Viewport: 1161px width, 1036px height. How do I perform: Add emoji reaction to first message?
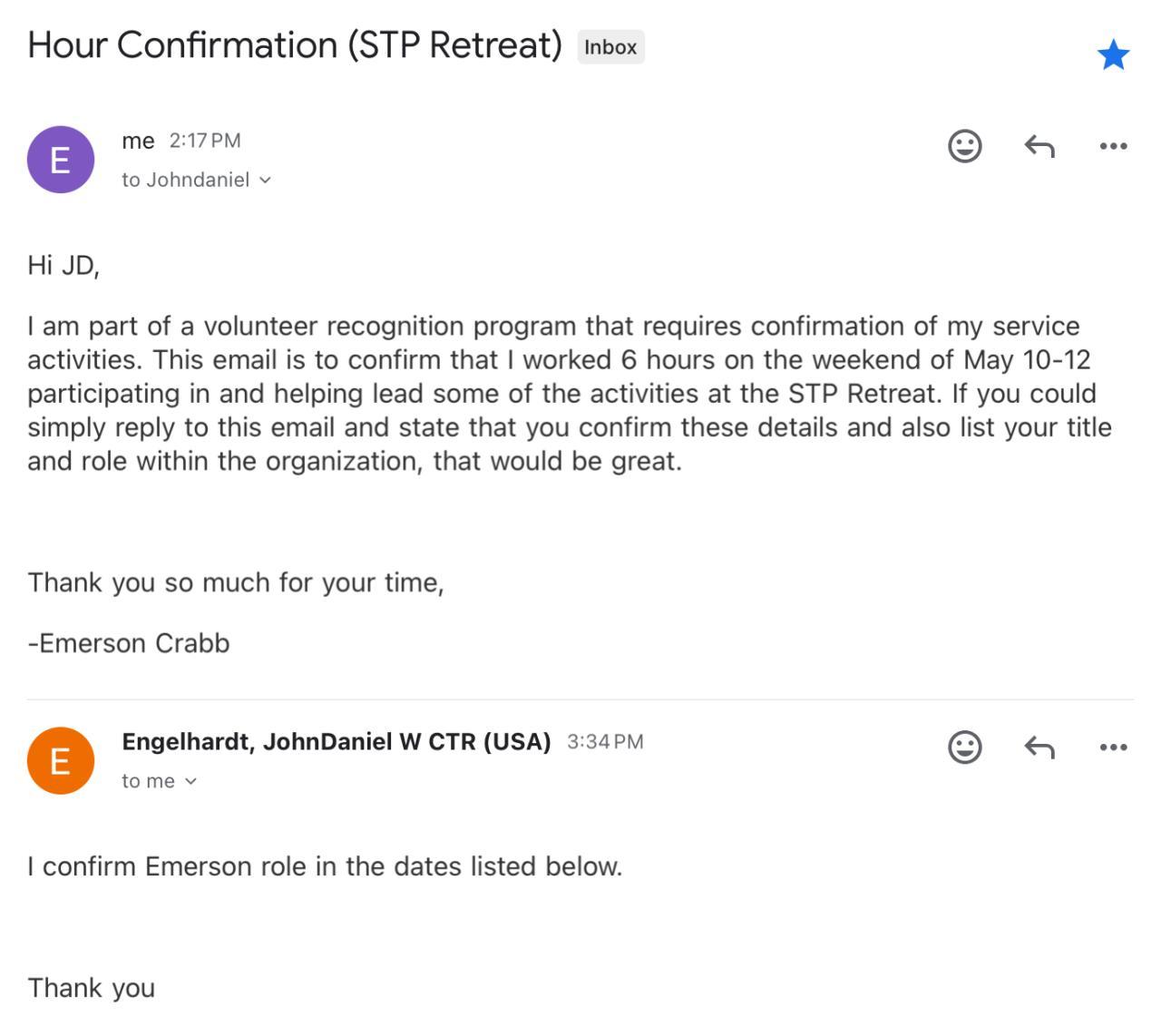(x=964, y=146)
